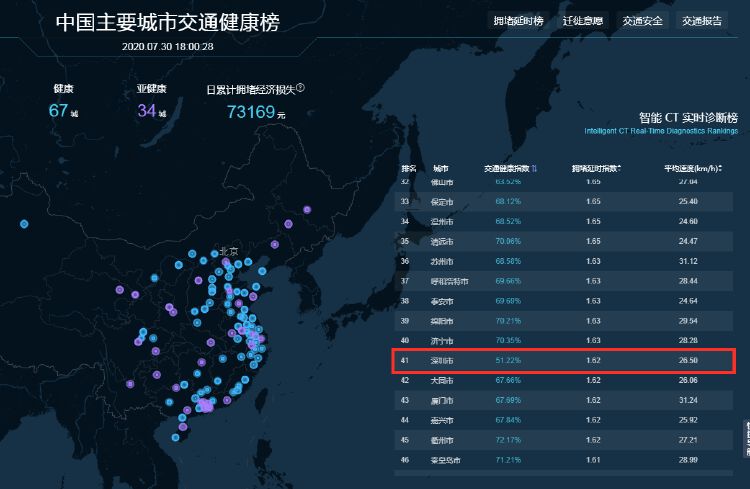Image resolution: width=750 pixels, height=489 pixels.
Task: Click the 亚健康 34 城 statistic
Action: pos(151,102)
